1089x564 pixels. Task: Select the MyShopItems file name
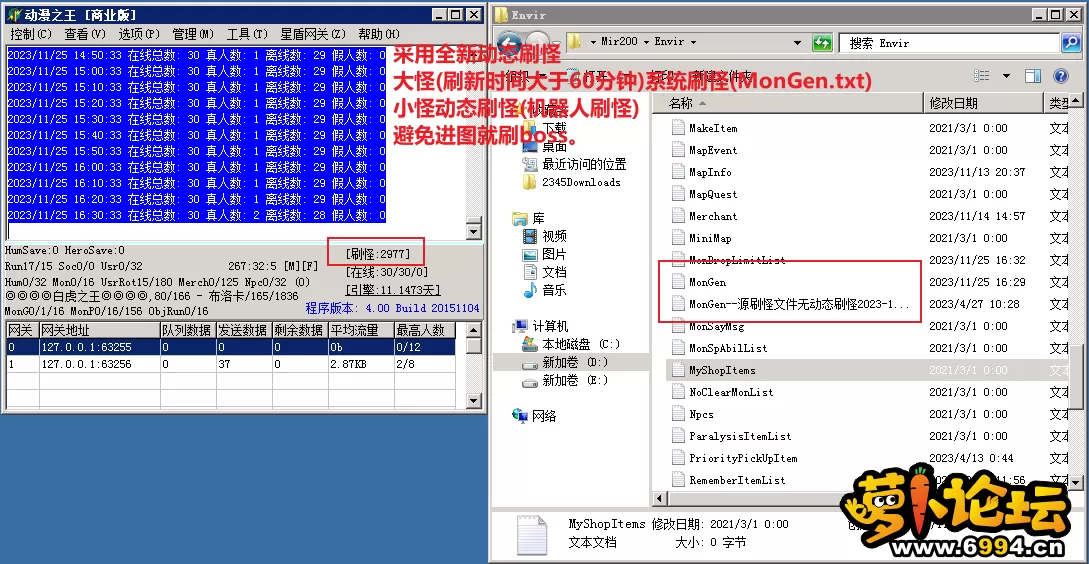pyautogui.click(x=722, y=370)
